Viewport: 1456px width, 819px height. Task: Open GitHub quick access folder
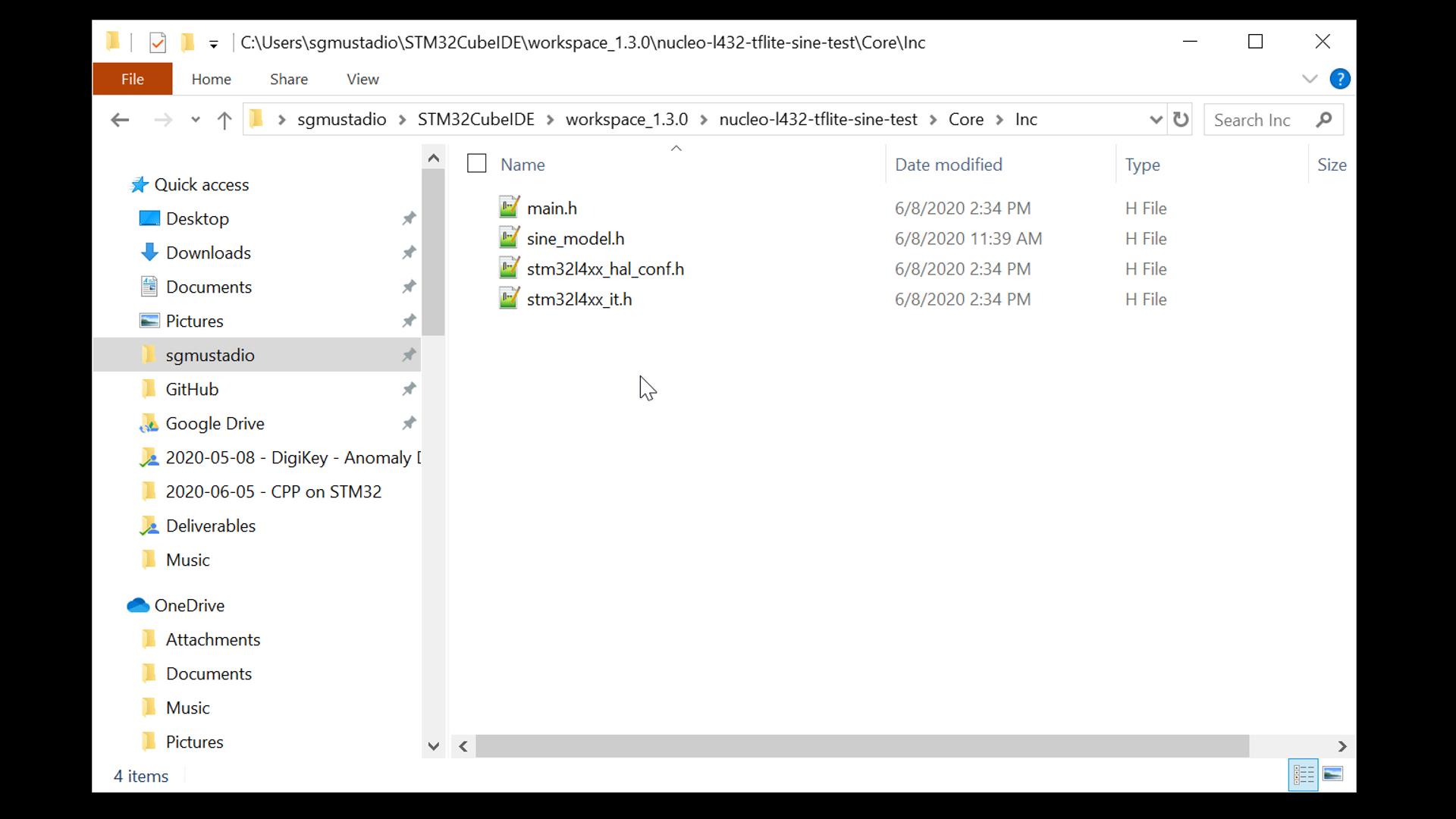pyautogui.click(x=192, y=389)
